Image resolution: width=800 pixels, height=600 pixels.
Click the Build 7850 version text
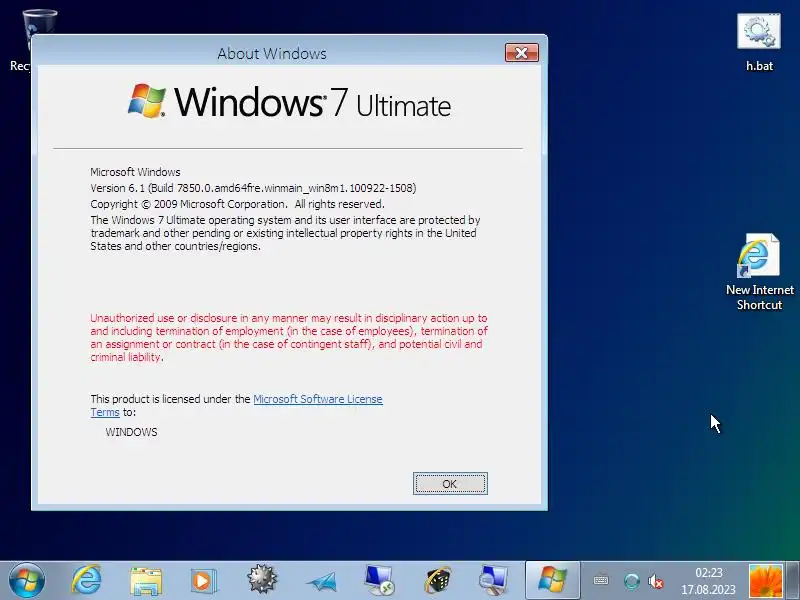pyautogui.click(x=253, y=188)
